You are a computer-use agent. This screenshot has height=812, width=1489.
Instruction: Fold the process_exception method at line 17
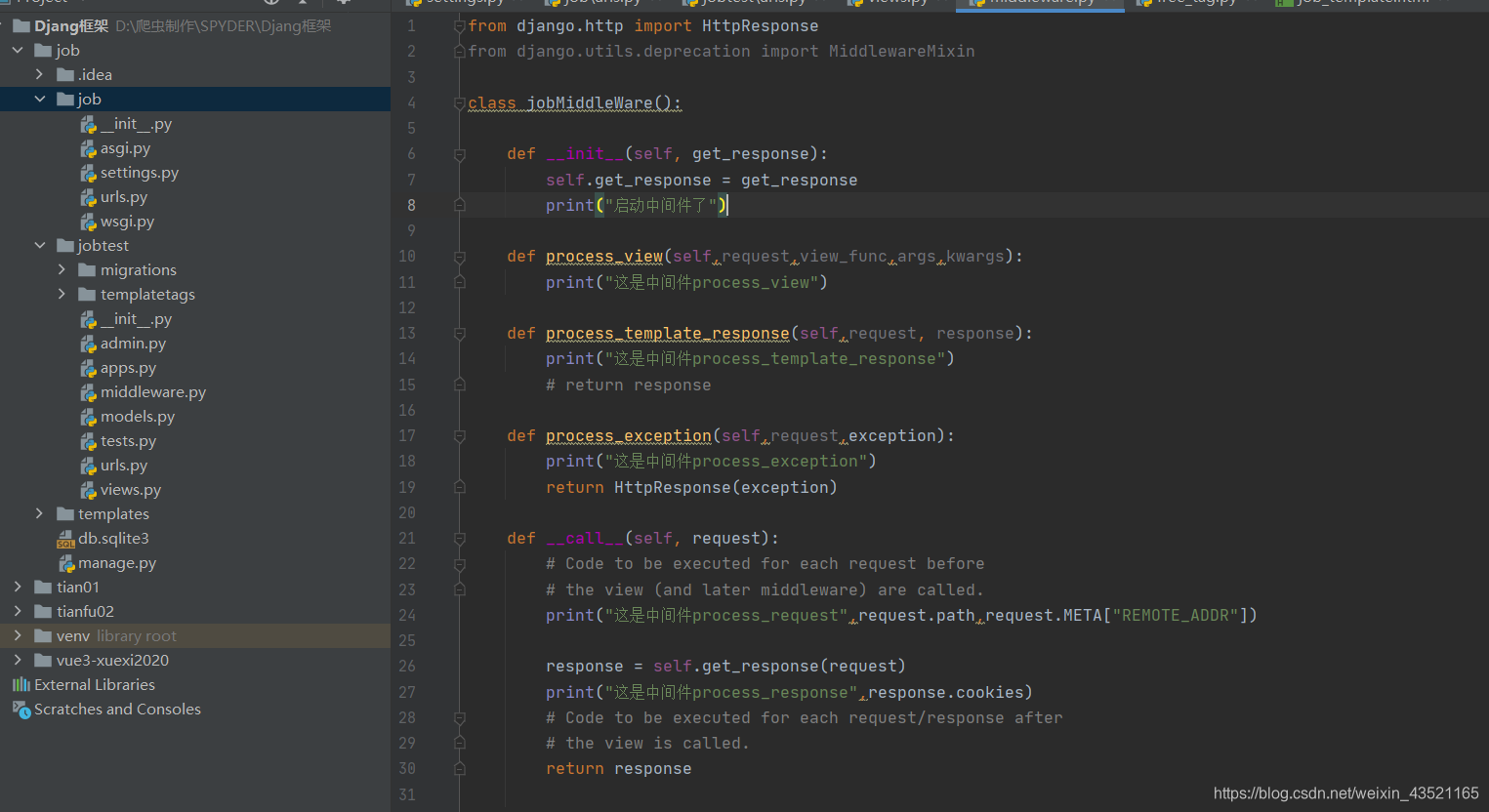(x=459, y=436)
